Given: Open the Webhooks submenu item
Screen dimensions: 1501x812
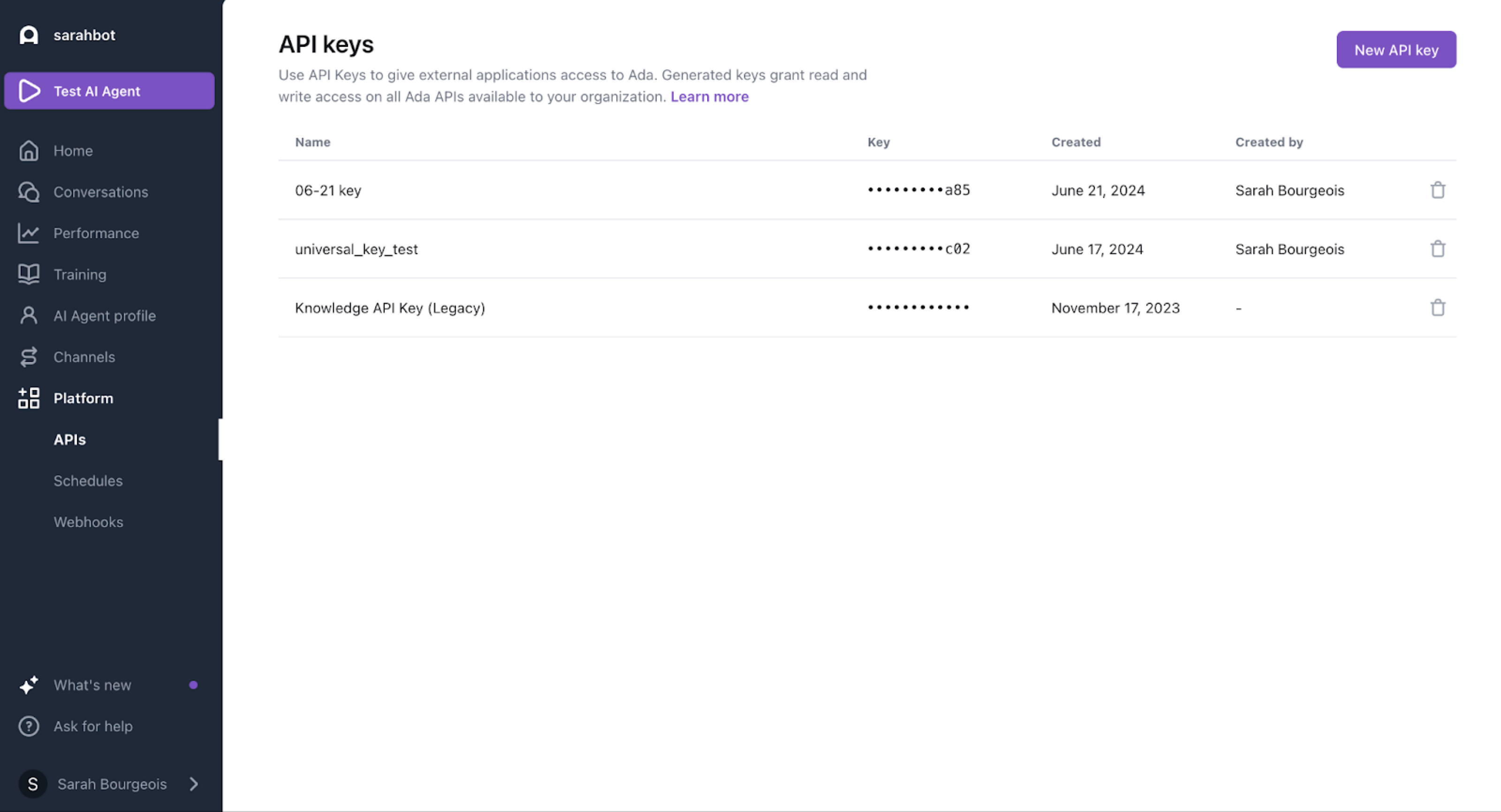Looking at the screenshot, I should tap(88, 522).
